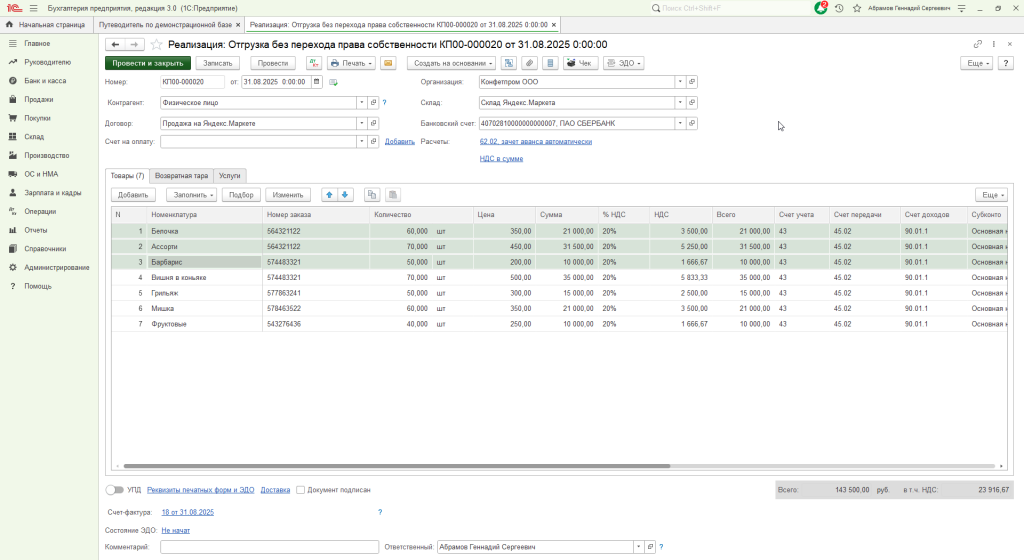Expand the Склад field dropdown arrow
The image size is (1024, 560).
tap(679, 103)
